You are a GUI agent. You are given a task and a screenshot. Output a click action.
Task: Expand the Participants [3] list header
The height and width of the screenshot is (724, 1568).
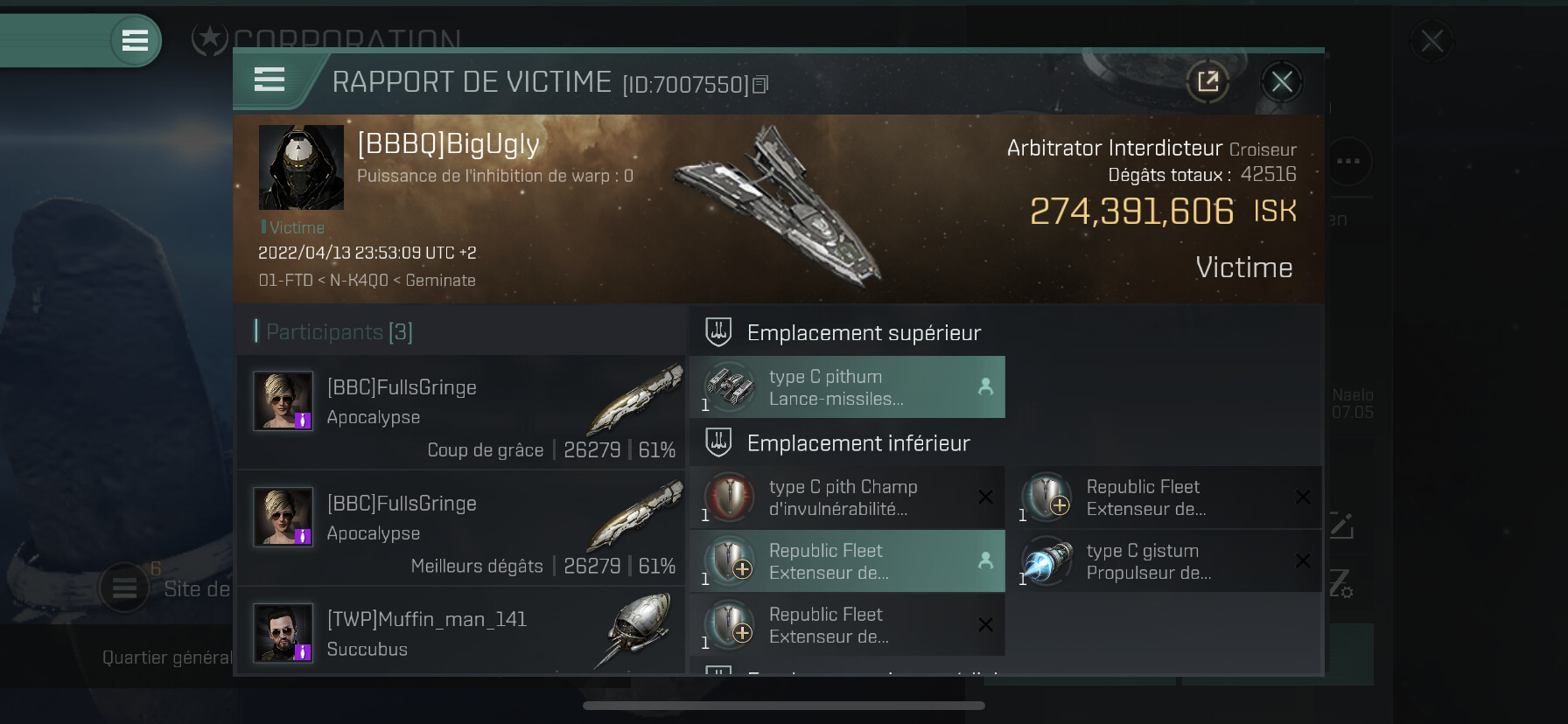334,331
